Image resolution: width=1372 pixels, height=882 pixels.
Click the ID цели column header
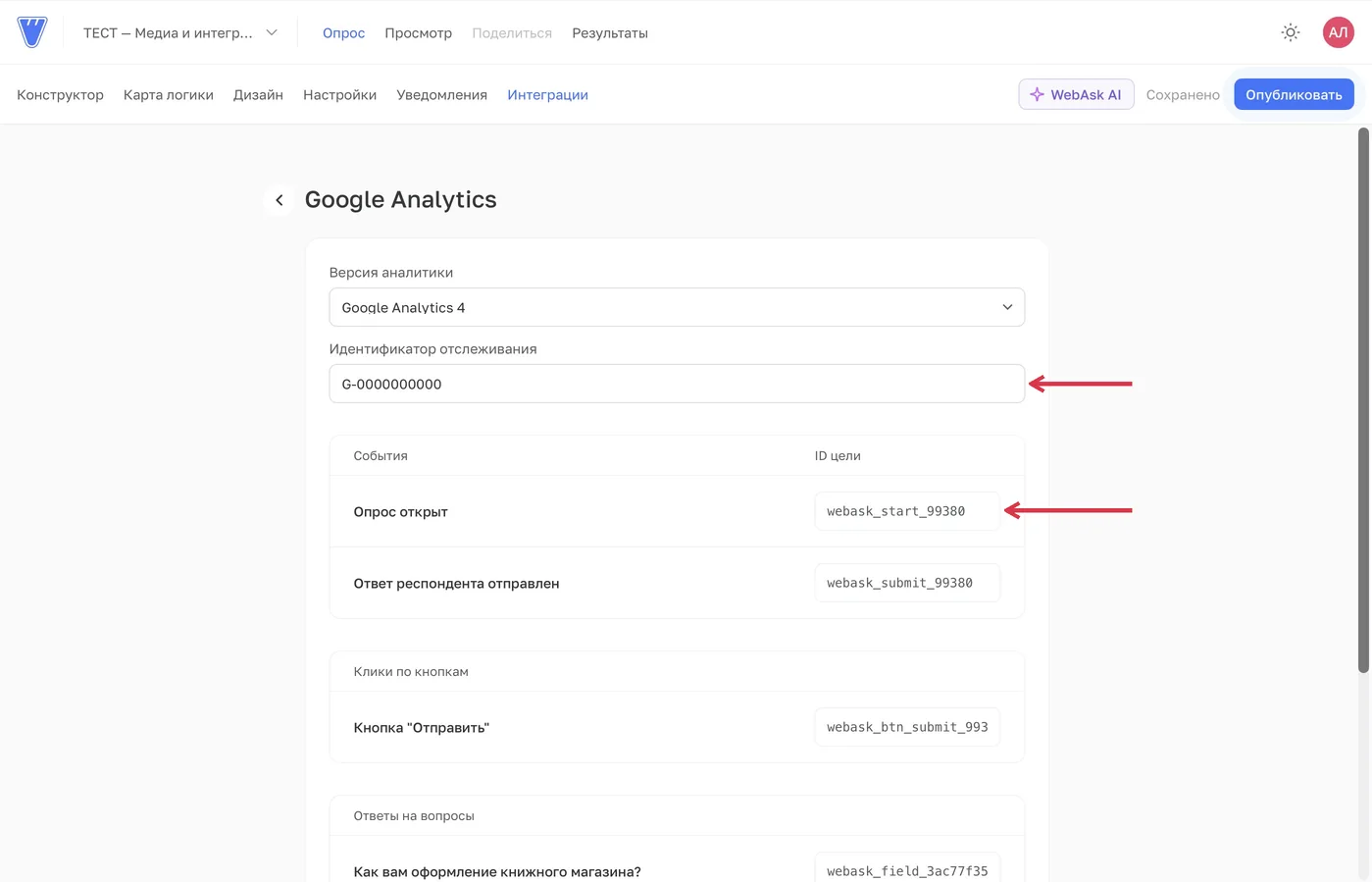pos(838,456)
